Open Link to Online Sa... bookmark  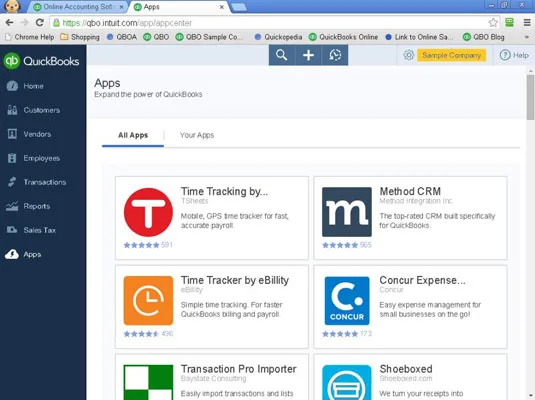tap(419, 37)
